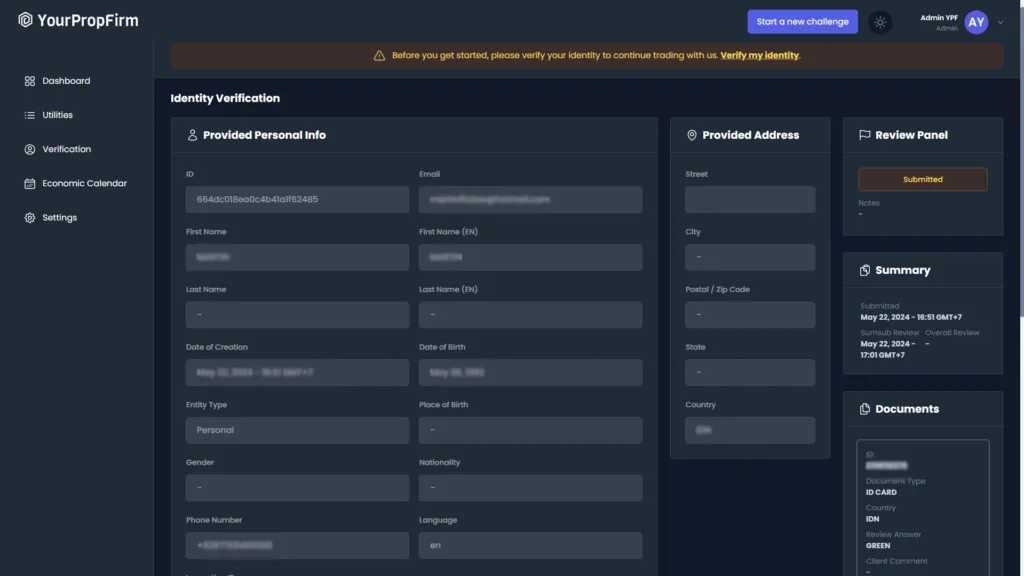Screen dimensions: 1024x576
Task: Follow the Verify my identity link
Action: click(x=760, y=56)
